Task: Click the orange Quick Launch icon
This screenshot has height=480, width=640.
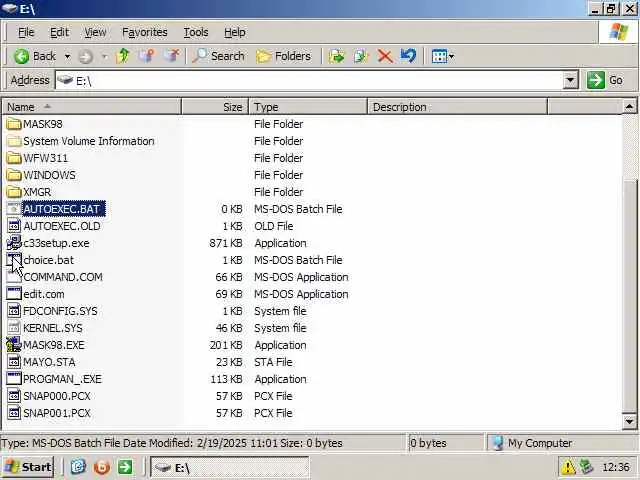Action: pyautogui.click(x=102, y=467)
